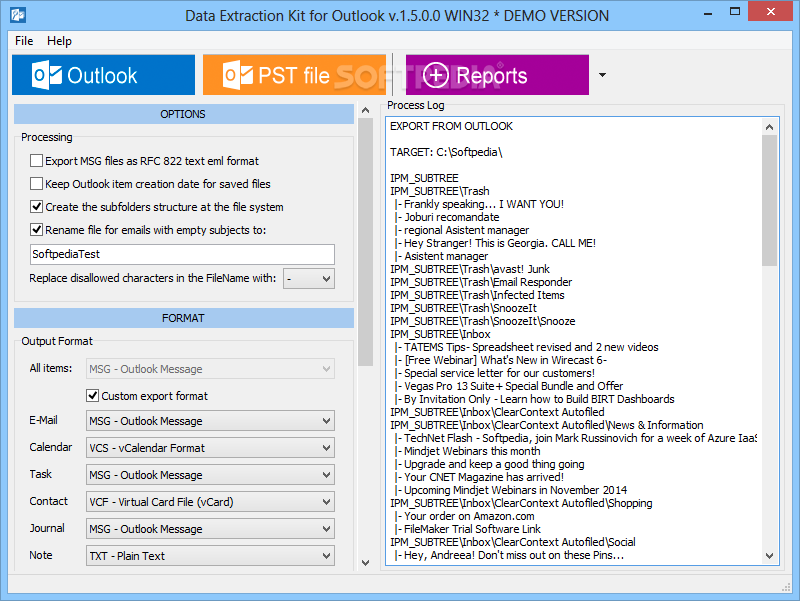Open the Calendar format dropdown
Screen dimensions: 800x601
pyautogui.click(x=210, y=448)
